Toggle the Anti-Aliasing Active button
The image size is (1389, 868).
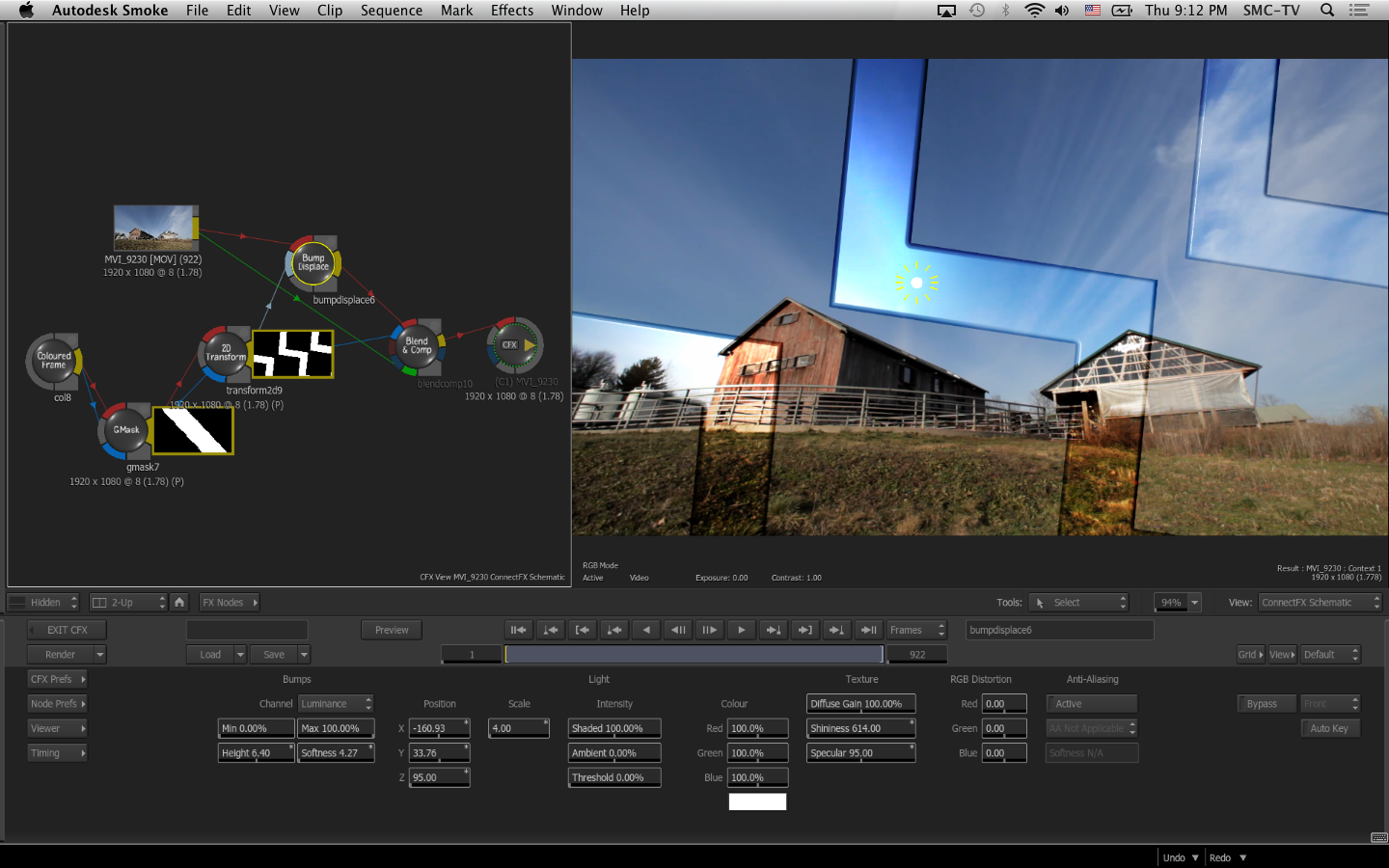pos(1091,704)
